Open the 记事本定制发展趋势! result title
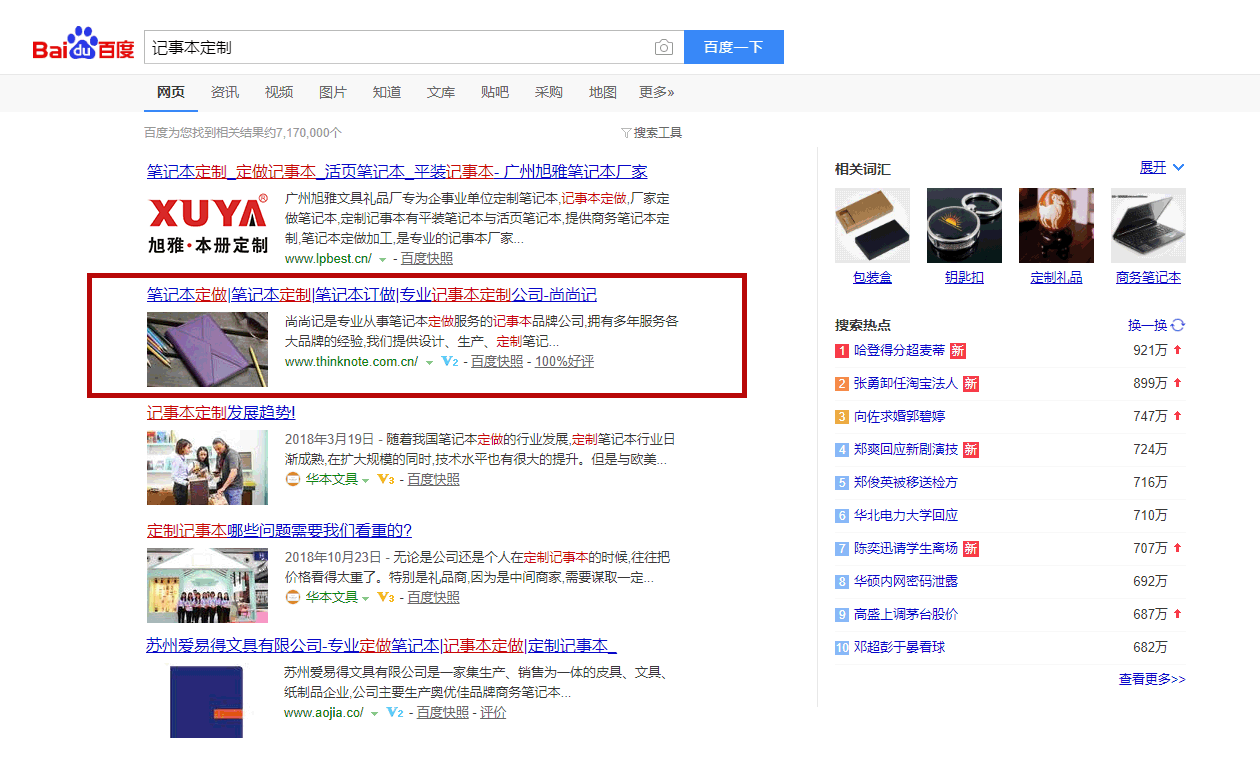Screen dimensions: 1260x777 point(221,413)
